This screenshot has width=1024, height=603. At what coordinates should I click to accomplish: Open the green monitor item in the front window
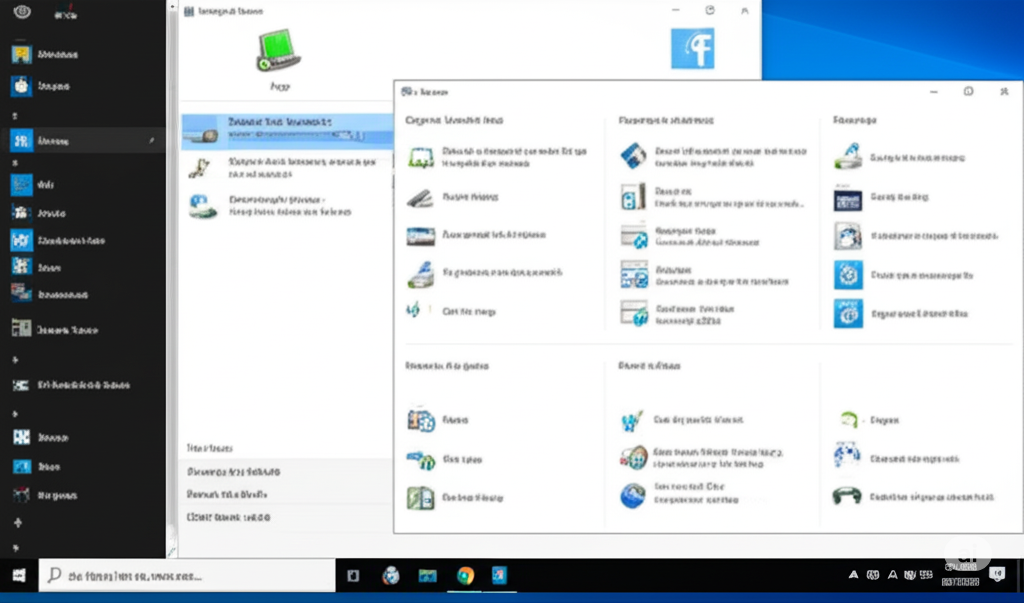(x=421, y=157)
